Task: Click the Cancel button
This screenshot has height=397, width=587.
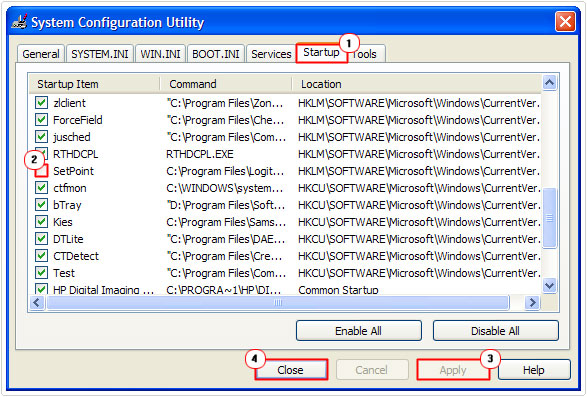Action: (371, 370)
